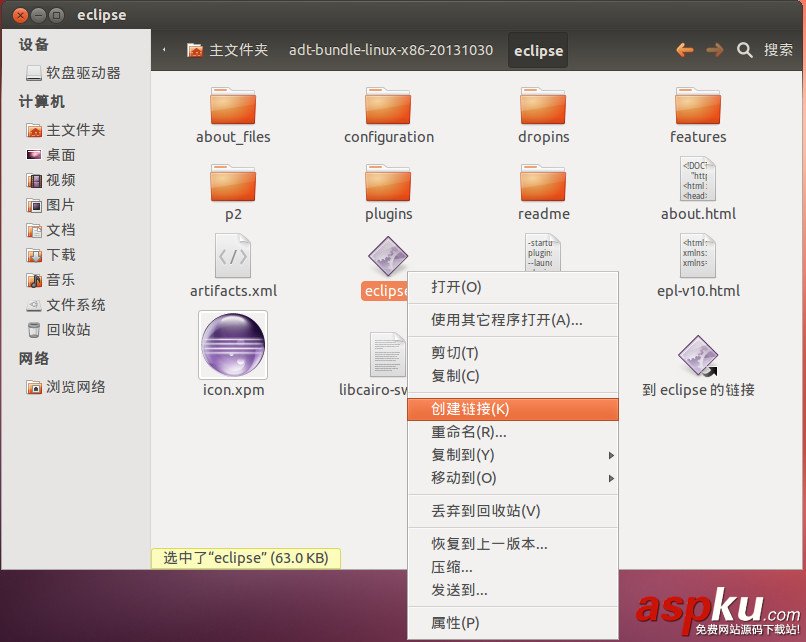Screen dimensions: 806x642
Task: Open 文档 in sidebar
Action: [x=50, y=230]
